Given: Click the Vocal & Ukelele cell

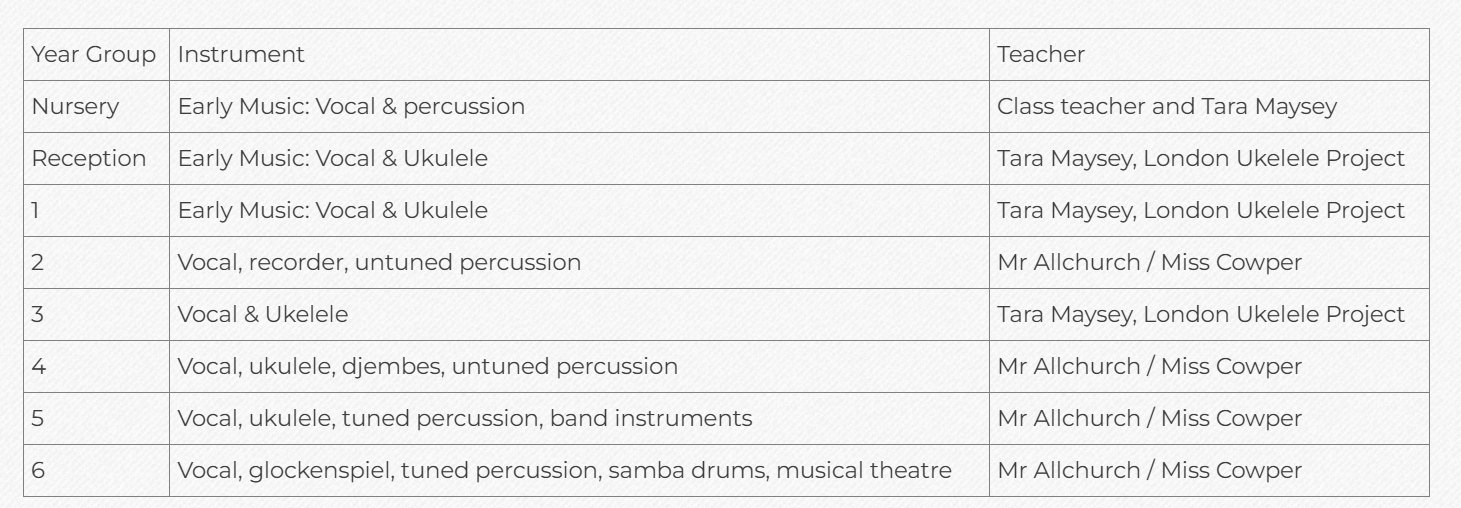Looking at the screenshot, I should 579,315.
